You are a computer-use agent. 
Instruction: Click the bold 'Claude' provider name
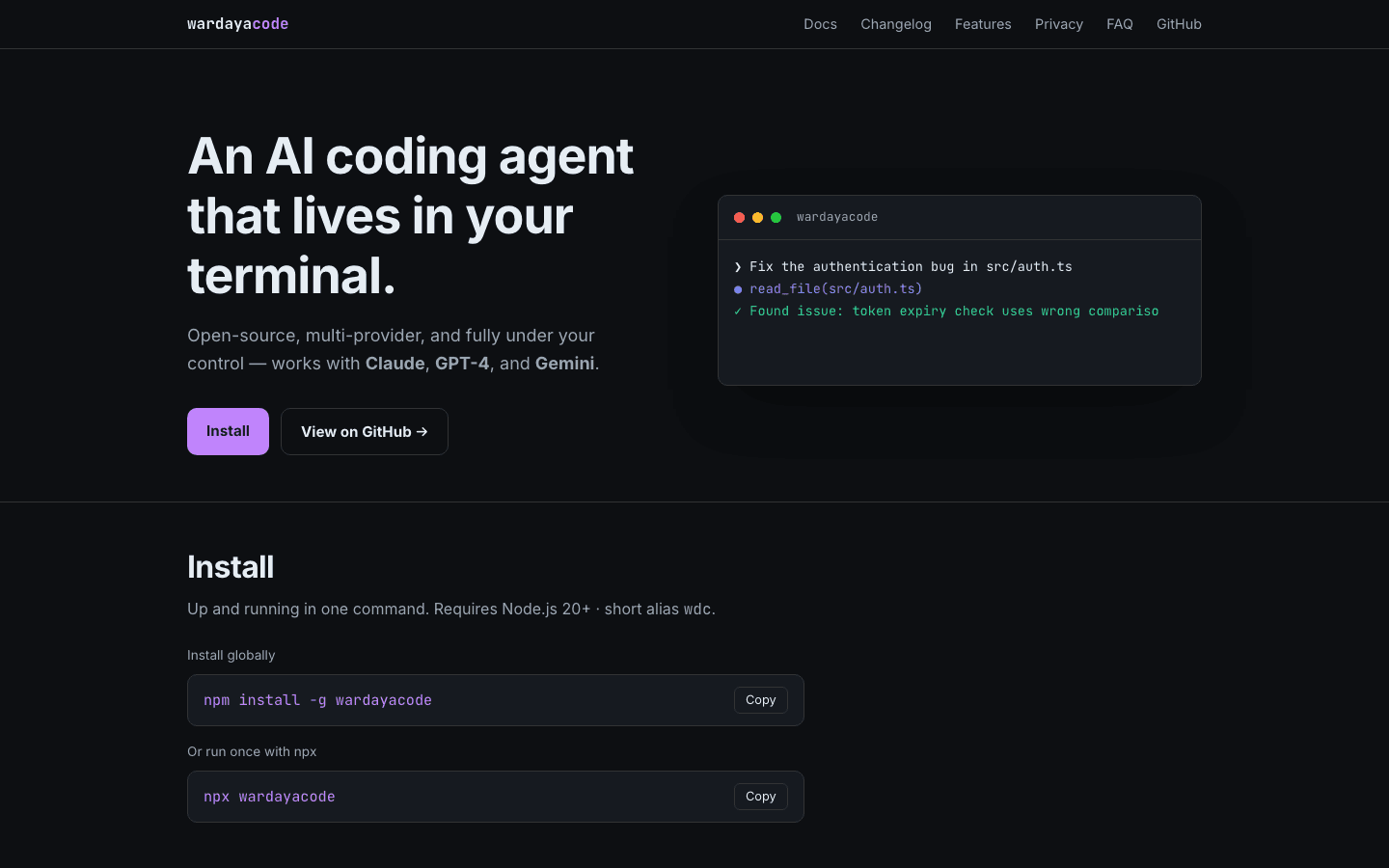(395, 364)
